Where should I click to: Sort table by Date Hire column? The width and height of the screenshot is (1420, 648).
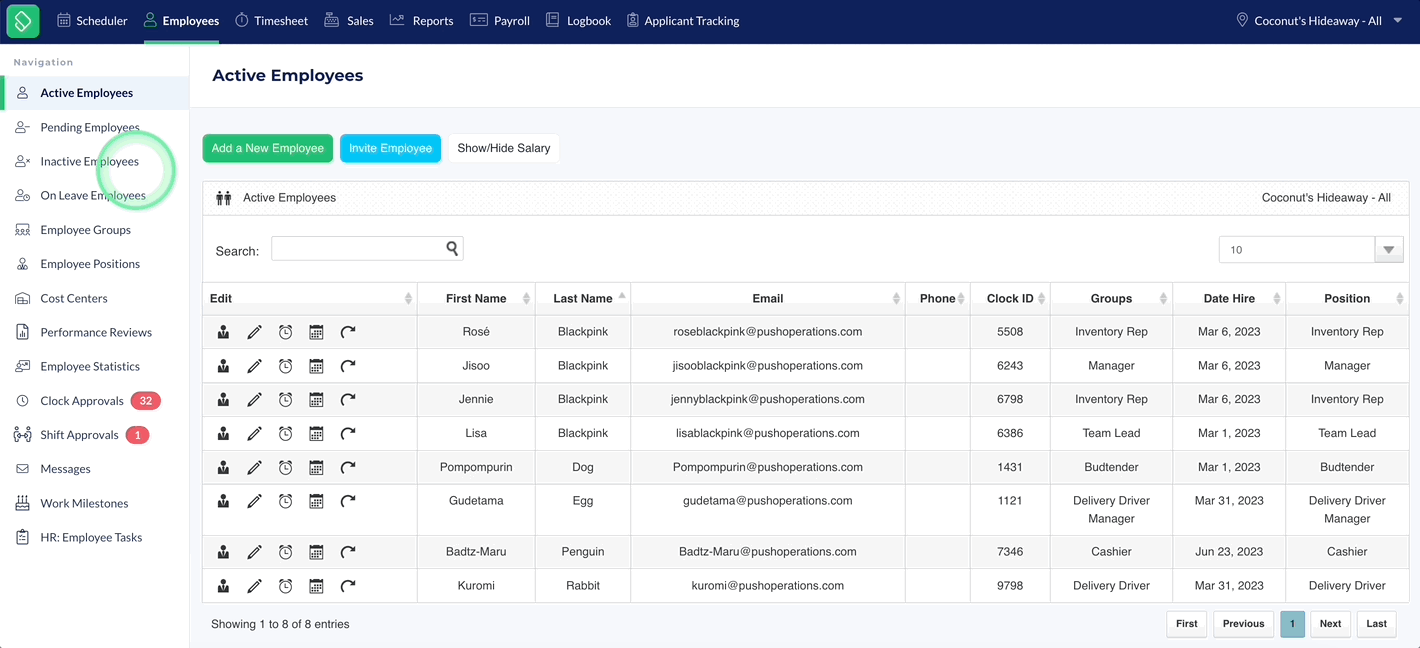[1229, 298]
